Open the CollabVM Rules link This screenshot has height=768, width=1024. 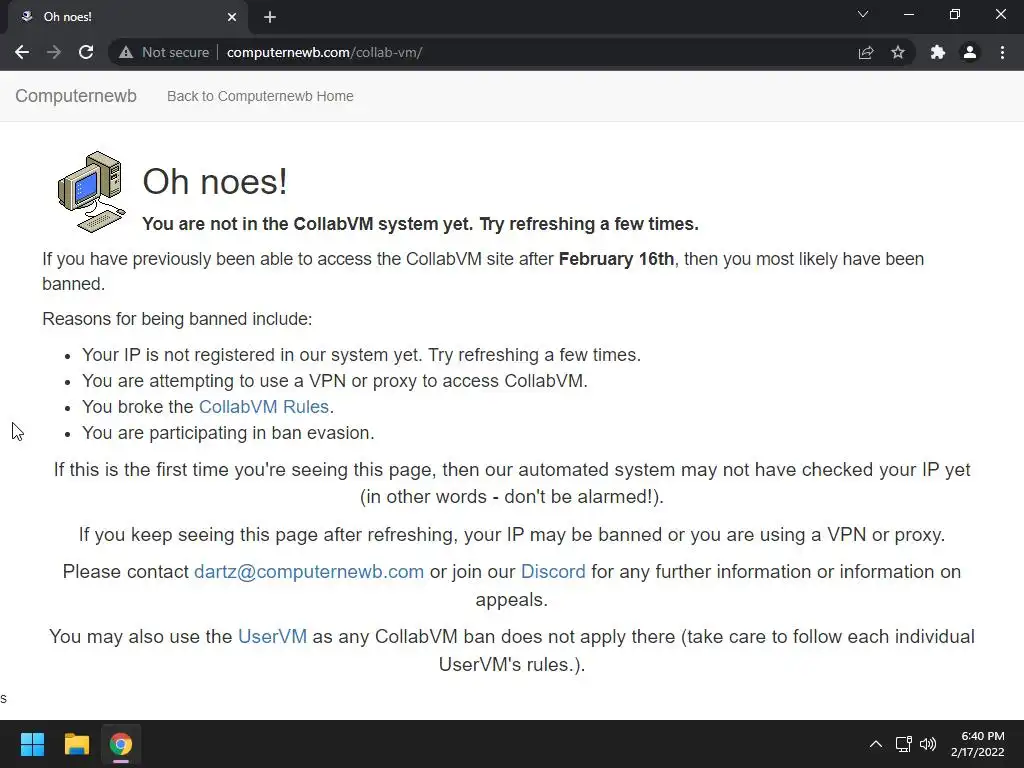click(264, 407)
